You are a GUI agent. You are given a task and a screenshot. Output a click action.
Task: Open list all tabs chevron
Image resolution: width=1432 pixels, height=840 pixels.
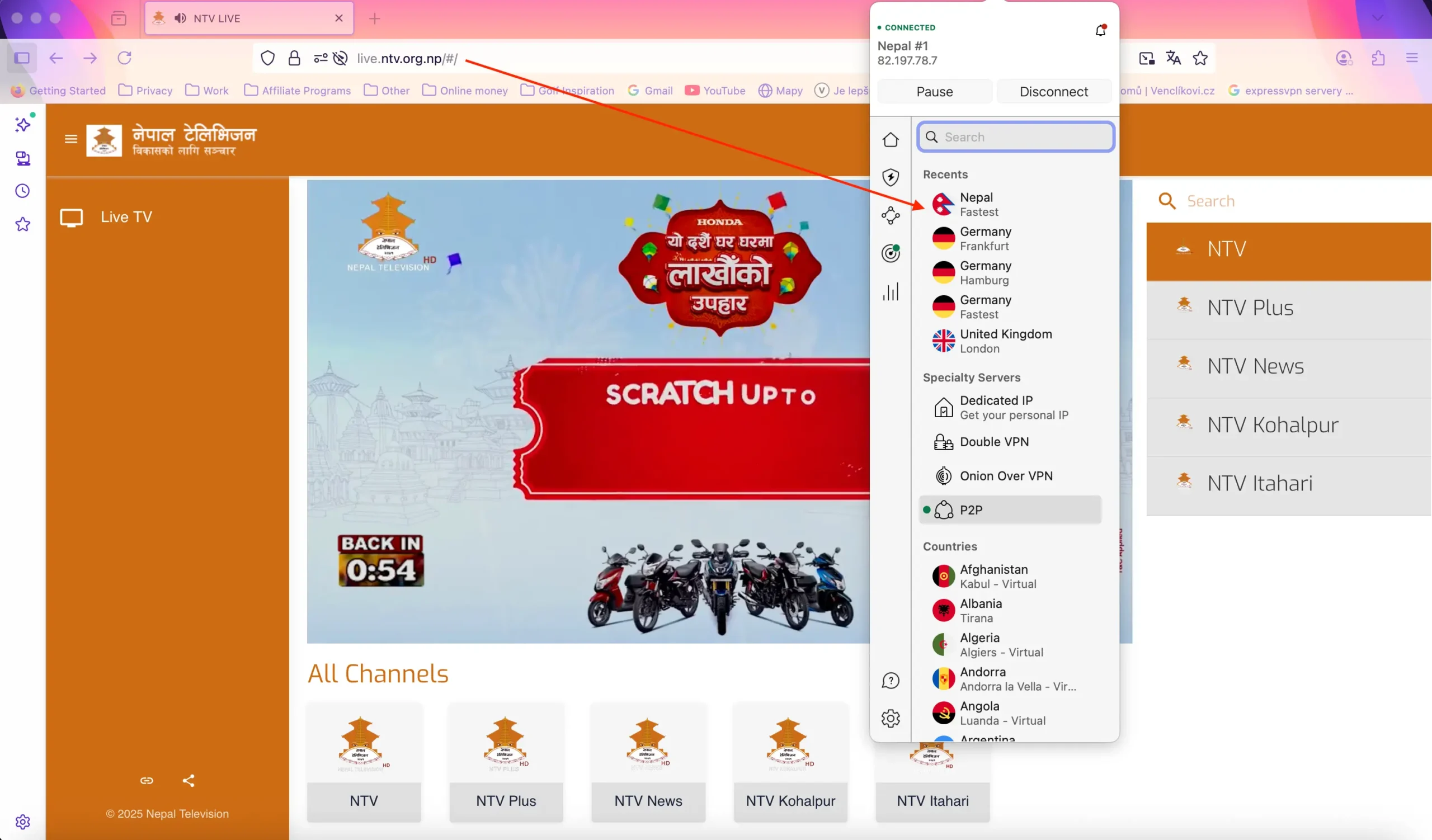coord(1377,18)
